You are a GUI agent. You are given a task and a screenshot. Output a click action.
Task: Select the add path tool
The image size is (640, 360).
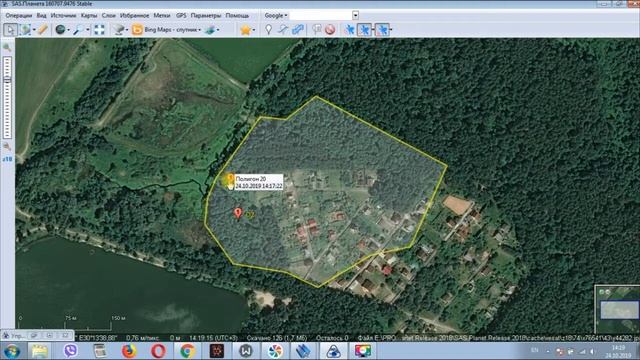coord(283,29)
